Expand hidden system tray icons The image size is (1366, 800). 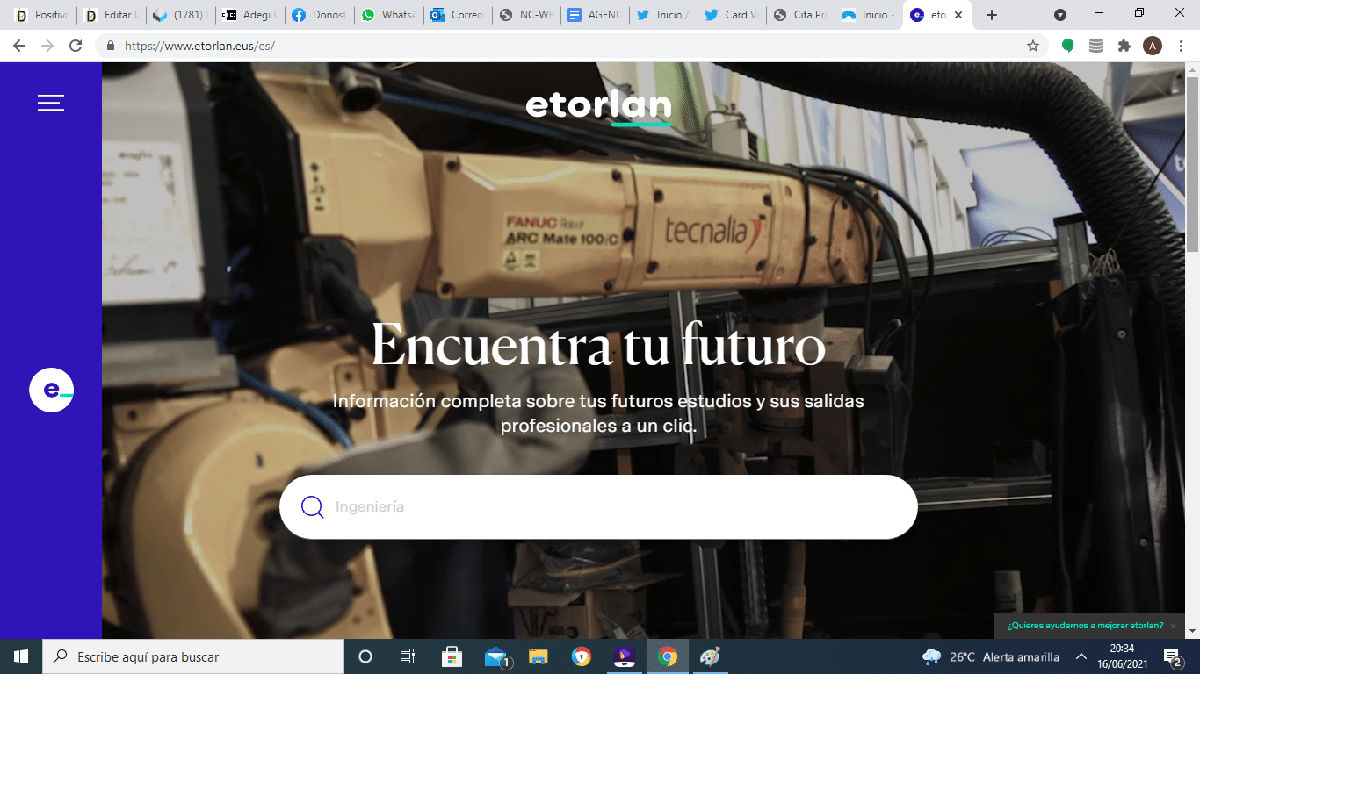pyautogui.click(x=1081, y=657)
